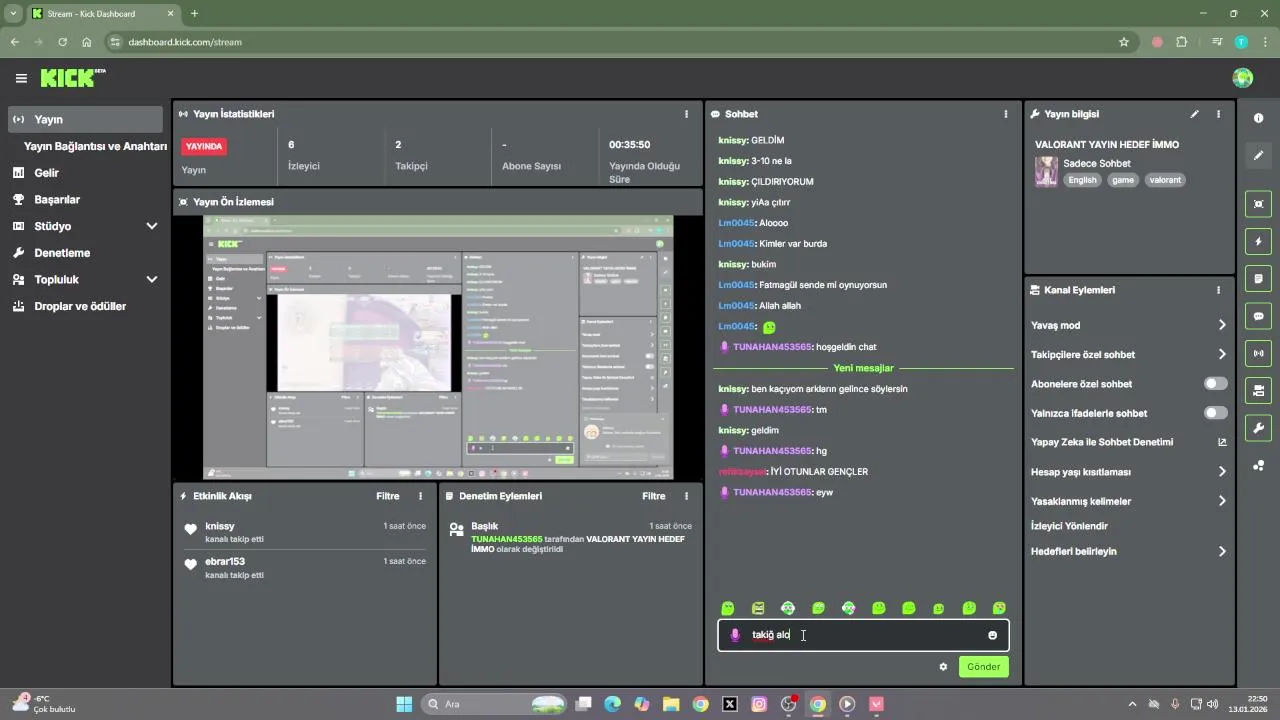This screenshot has width=1280, height=720.
Task: Toggle stream info wrench icon in right sidebar
Action: [1258, 428]
